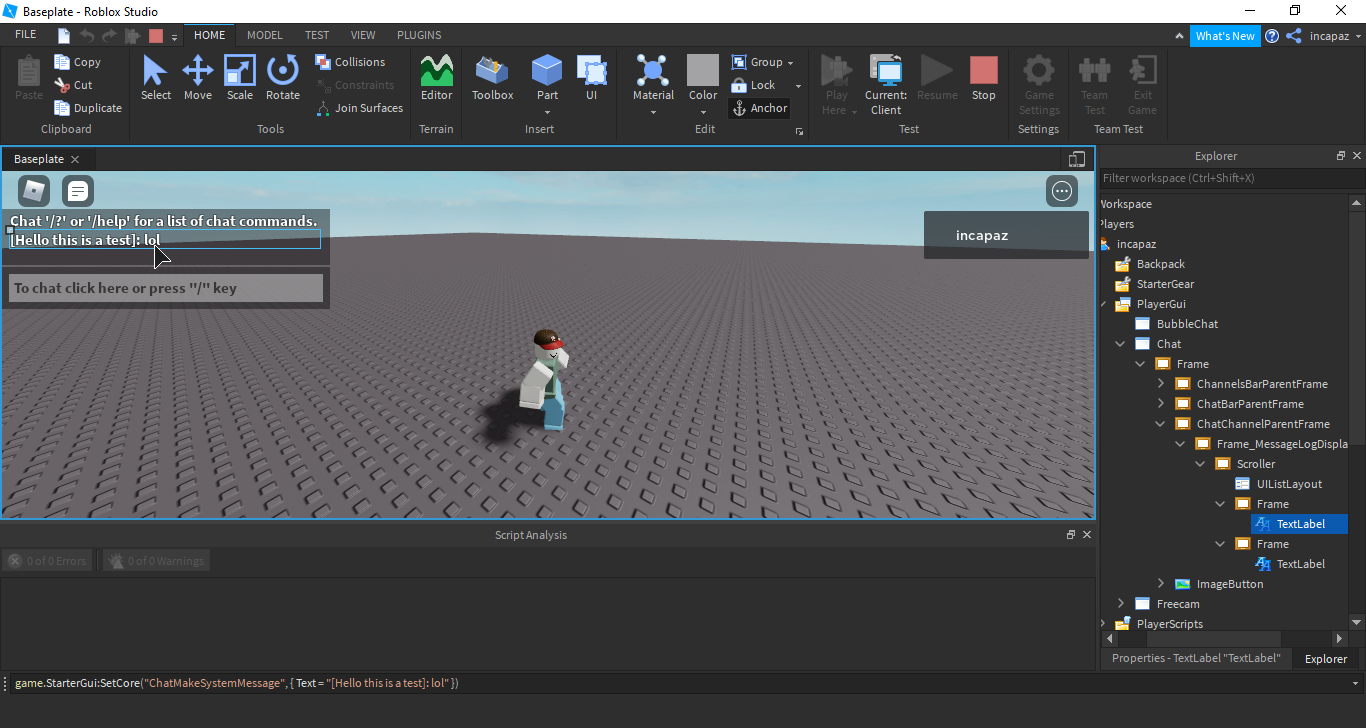Click the Duplicate button
This screenshot has height=728, width=1366.
[88, 108]
